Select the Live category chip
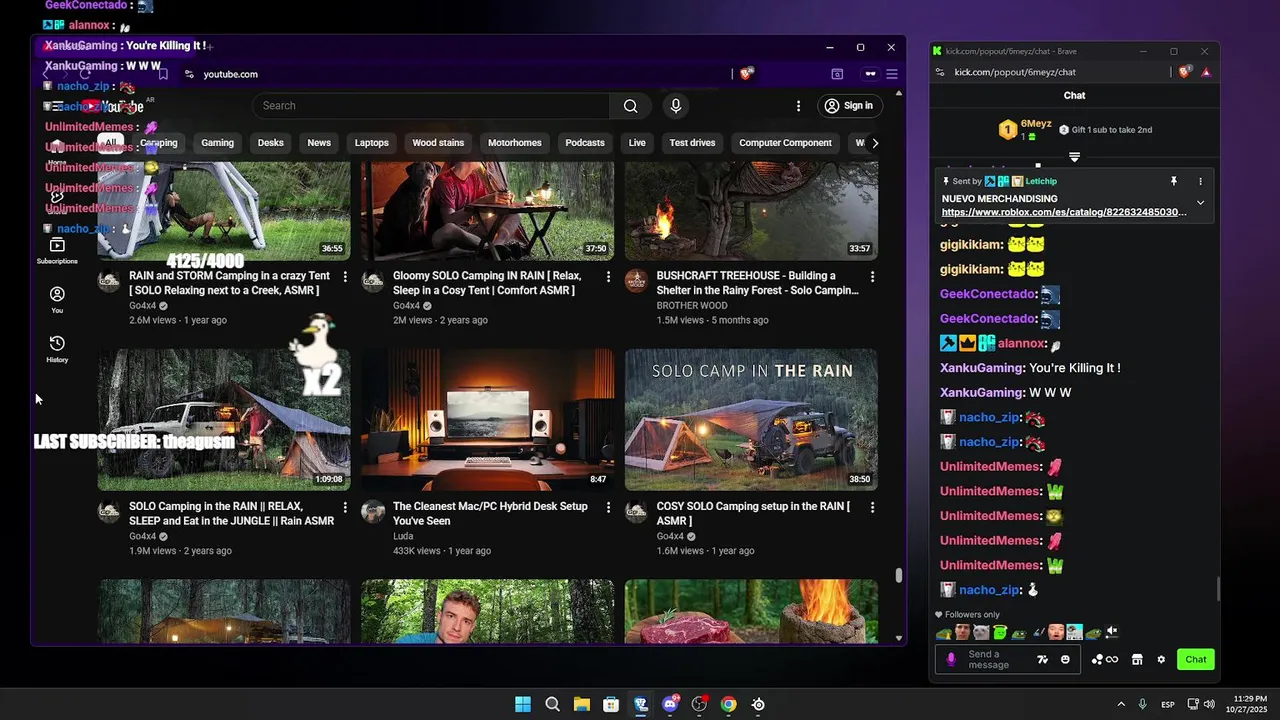The height and width of the screenshot is (720, 1280). [637, 143]
